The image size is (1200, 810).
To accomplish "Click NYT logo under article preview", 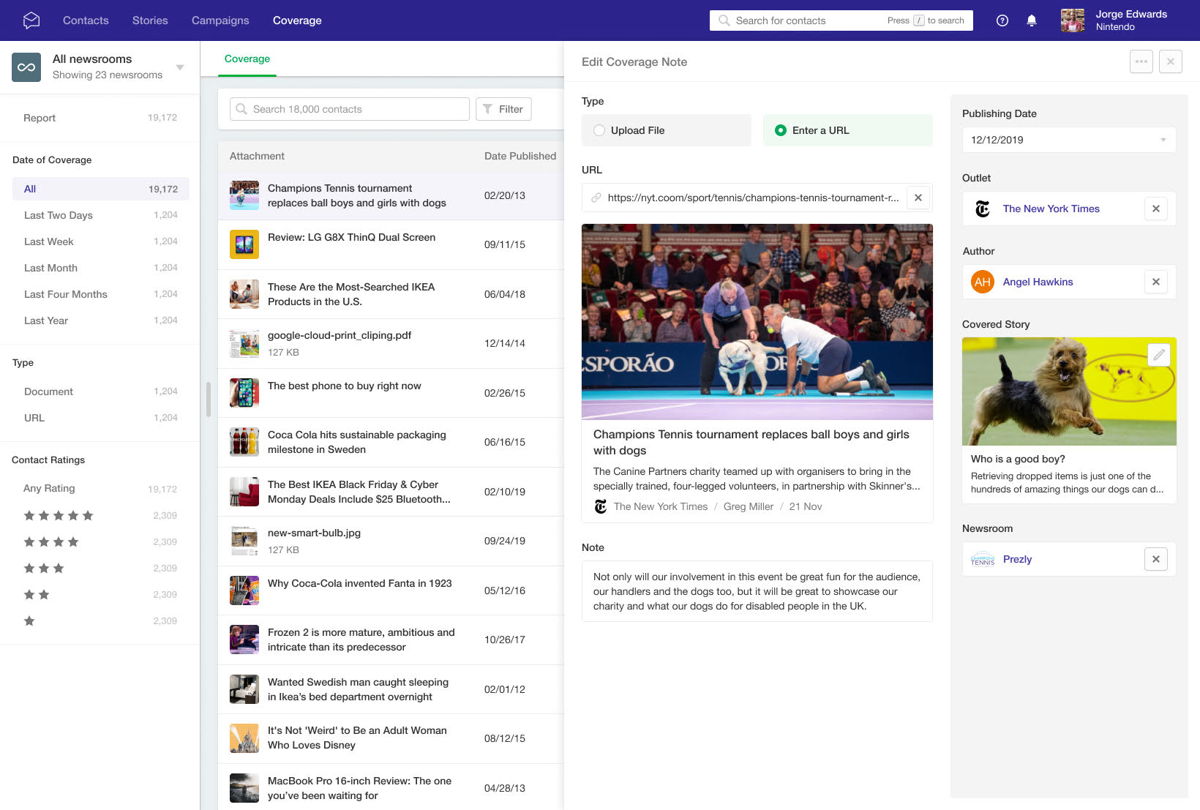I will 600,507.
